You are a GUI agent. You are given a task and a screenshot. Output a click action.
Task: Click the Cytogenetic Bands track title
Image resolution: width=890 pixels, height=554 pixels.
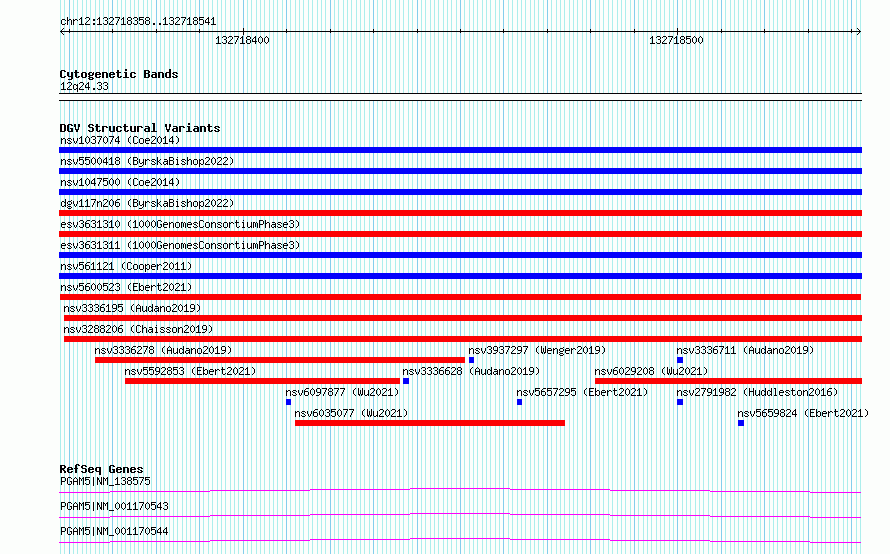click(119, 74)
